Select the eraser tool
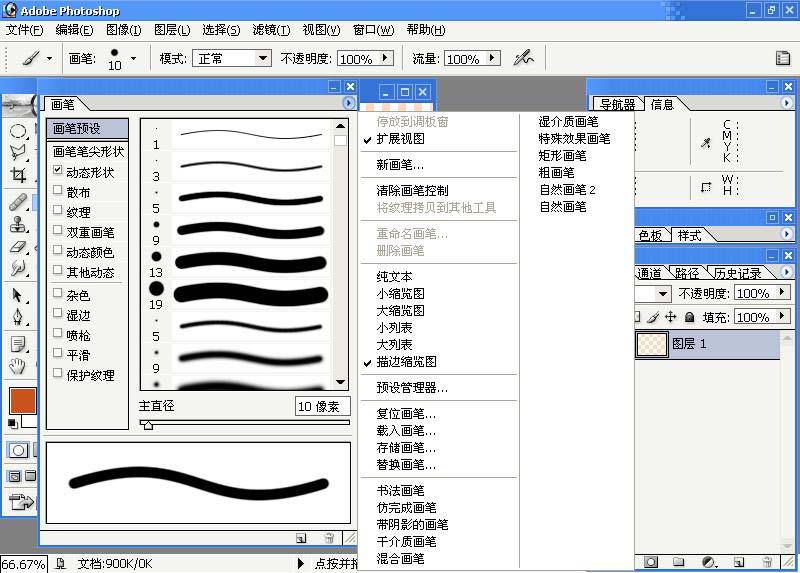The image size is (800, 573). 18,247
